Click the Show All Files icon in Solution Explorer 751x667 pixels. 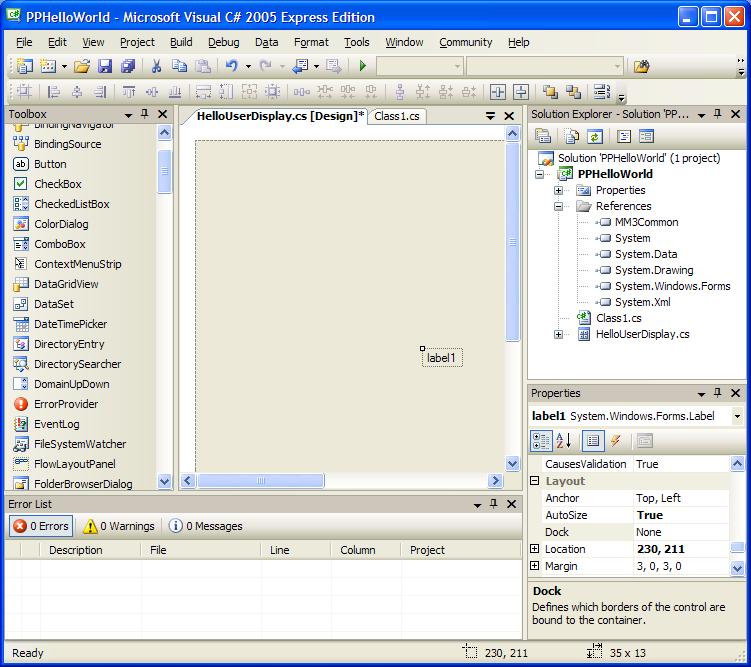pos(572,137)
